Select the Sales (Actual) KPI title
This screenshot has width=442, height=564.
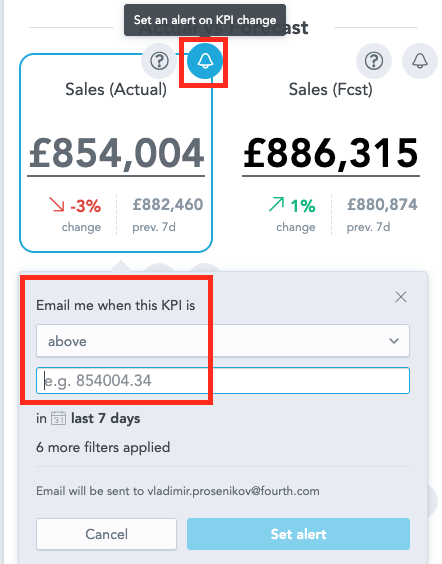coord(116,90)
